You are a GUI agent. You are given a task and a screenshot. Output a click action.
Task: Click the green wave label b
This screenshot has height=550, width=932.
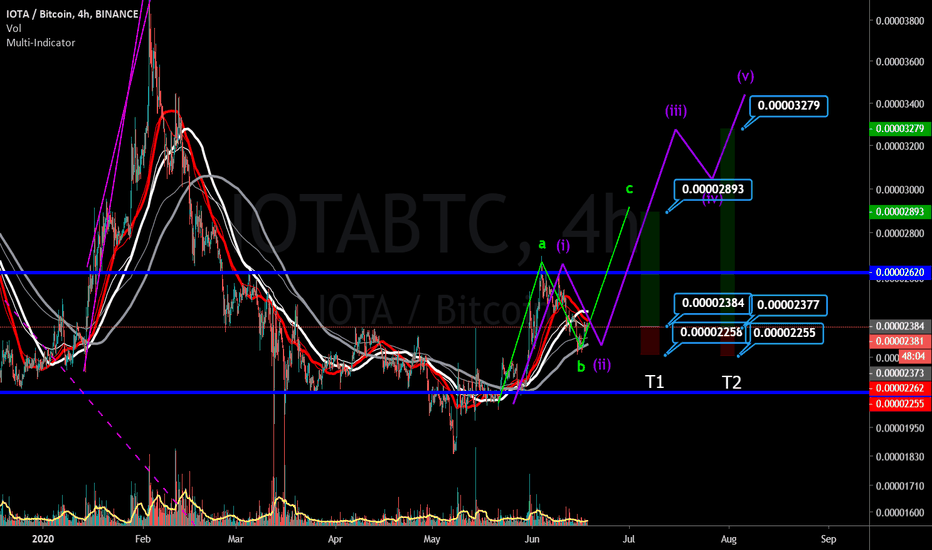[581, 366]
